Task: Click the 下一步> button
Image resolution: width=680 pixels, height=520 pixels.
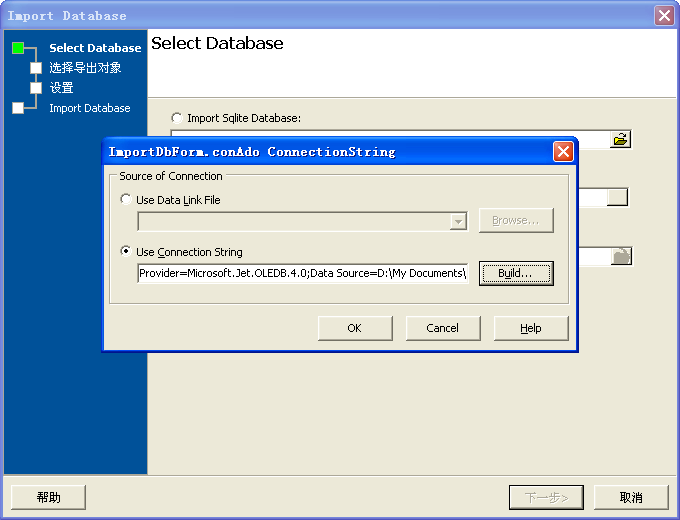Action: (546, 497)
